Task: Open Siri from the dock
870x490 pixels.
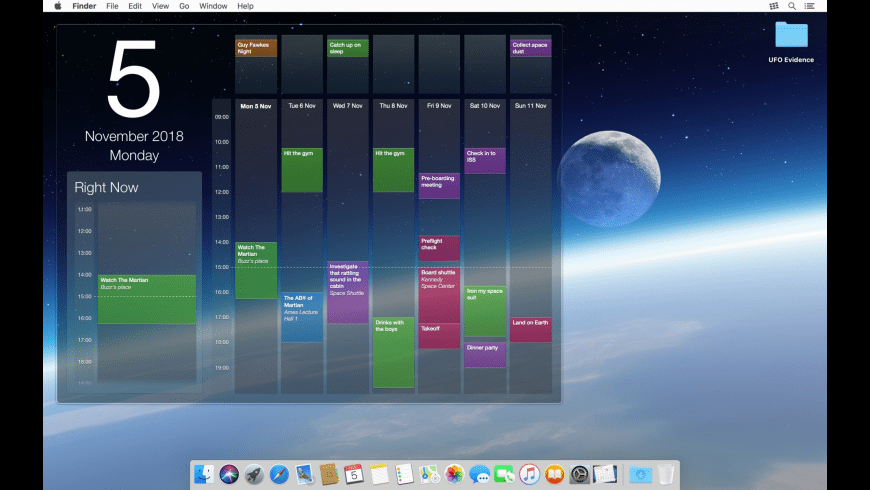Action: [229, 475]
